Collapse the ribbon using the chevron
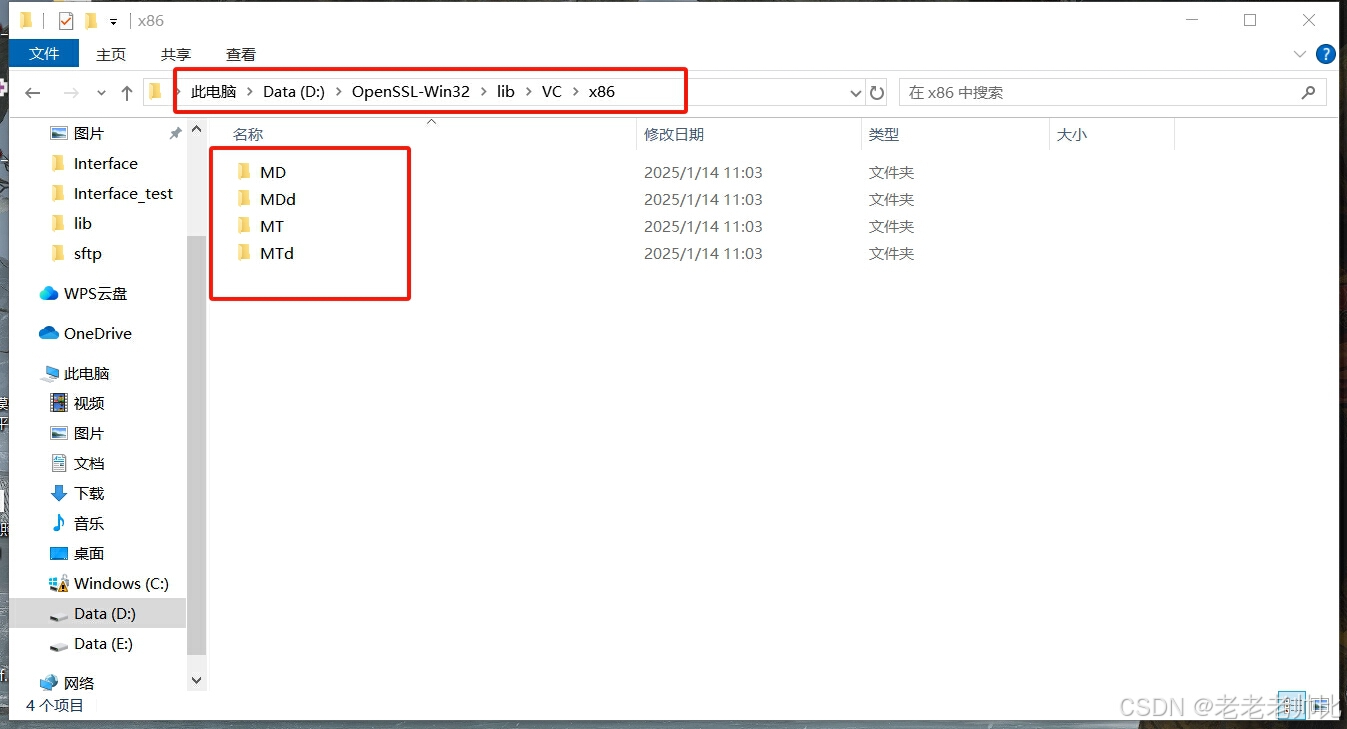The image size is (1347, 729). tap(1299, 54)
